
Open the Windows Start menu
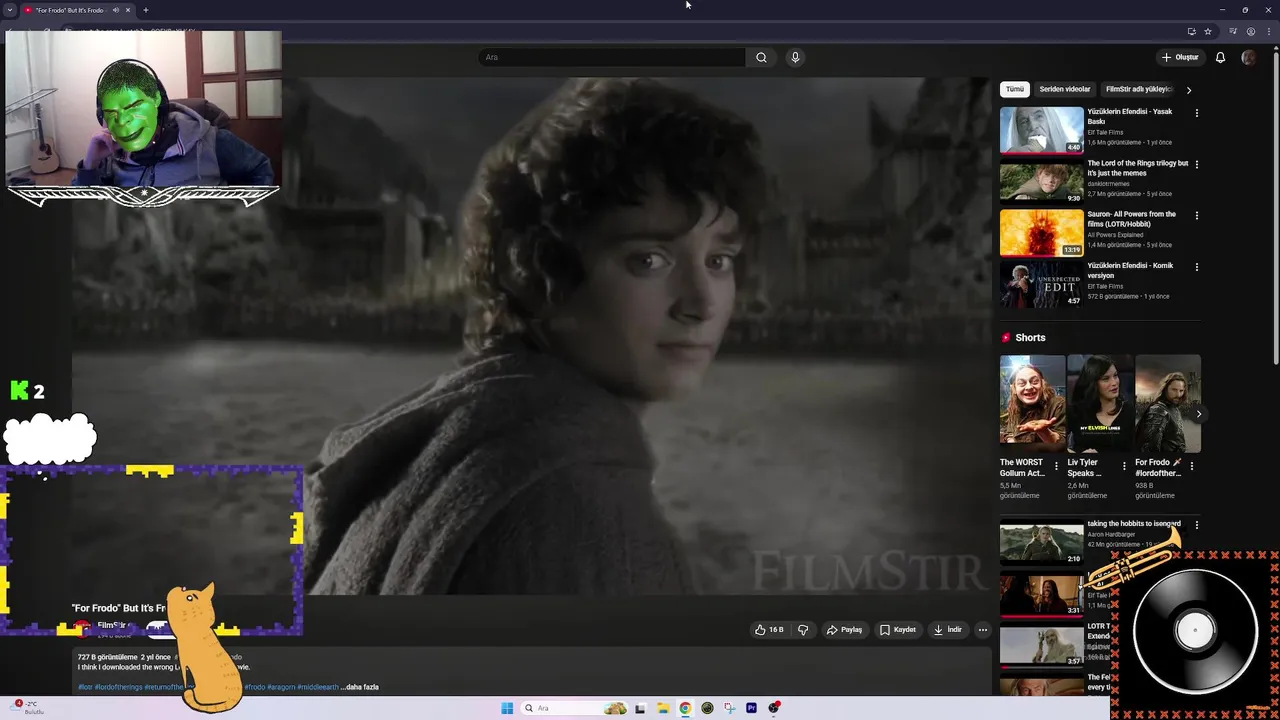coord(507,708)
